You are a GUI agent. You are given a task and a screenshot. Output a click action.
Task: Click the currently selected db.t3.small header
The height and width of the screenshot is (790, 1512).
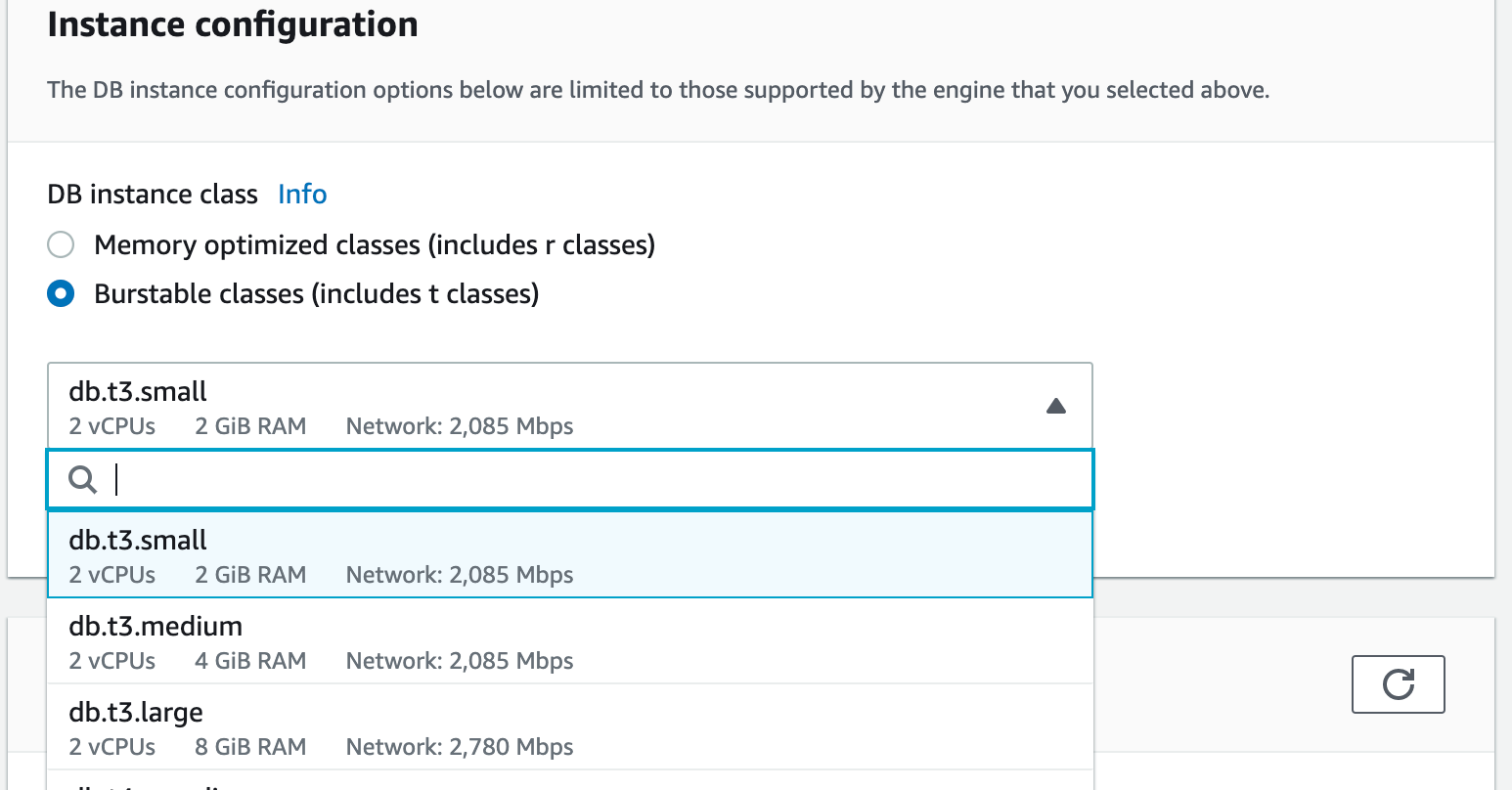[138, 391]
